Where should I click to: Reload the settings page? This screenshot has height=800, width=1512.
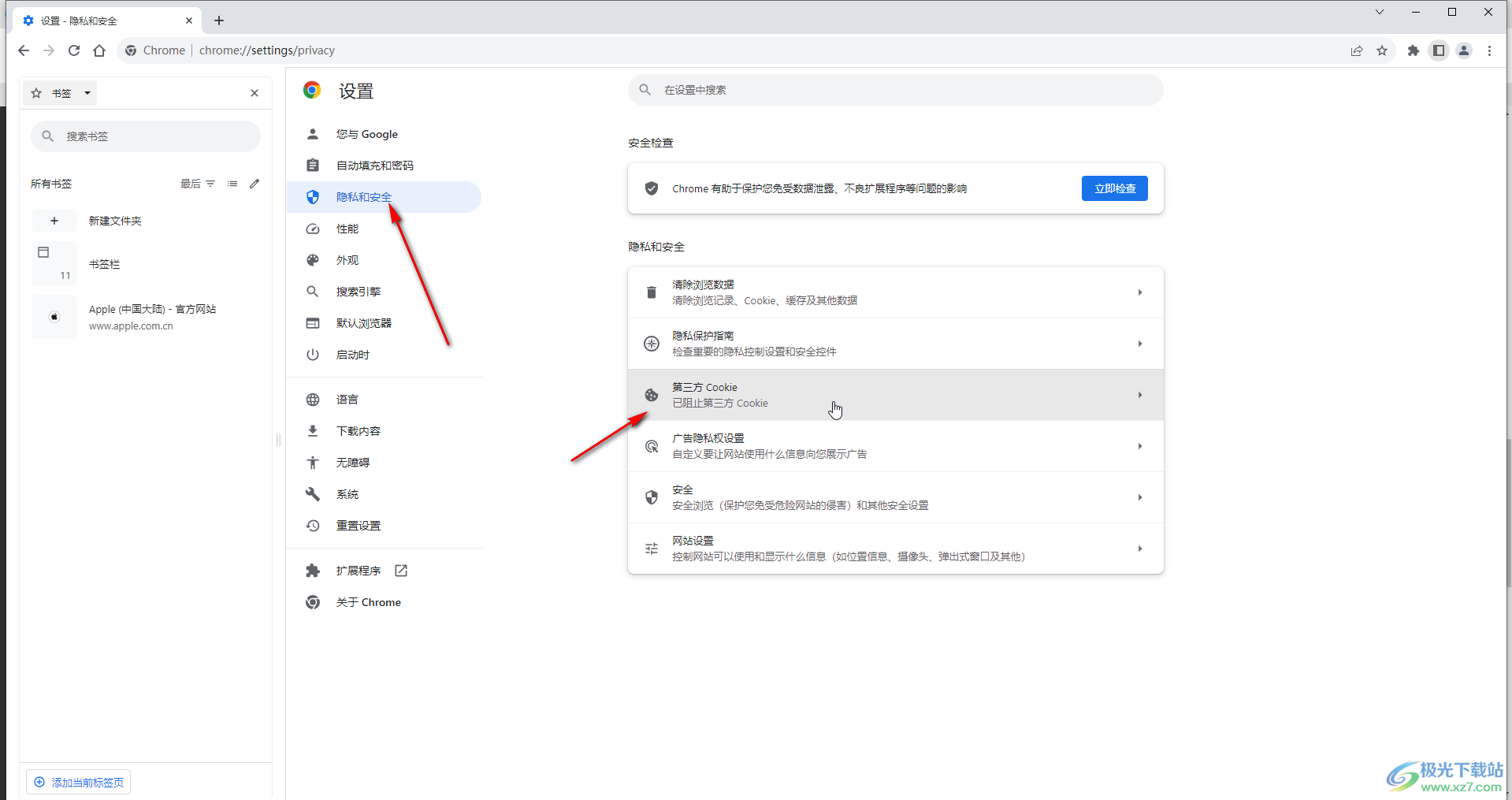click(74, 50)
